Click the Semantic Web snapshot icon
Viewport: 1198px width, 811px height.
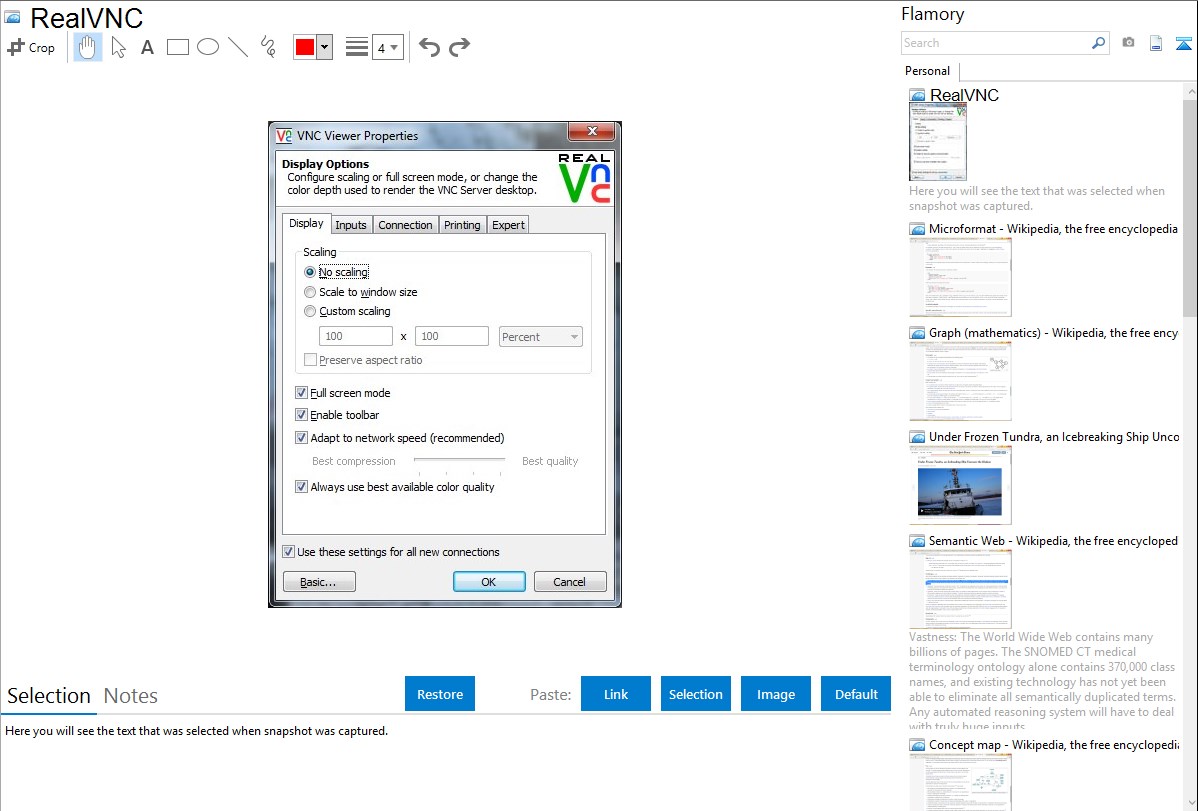tap(917, 541)
